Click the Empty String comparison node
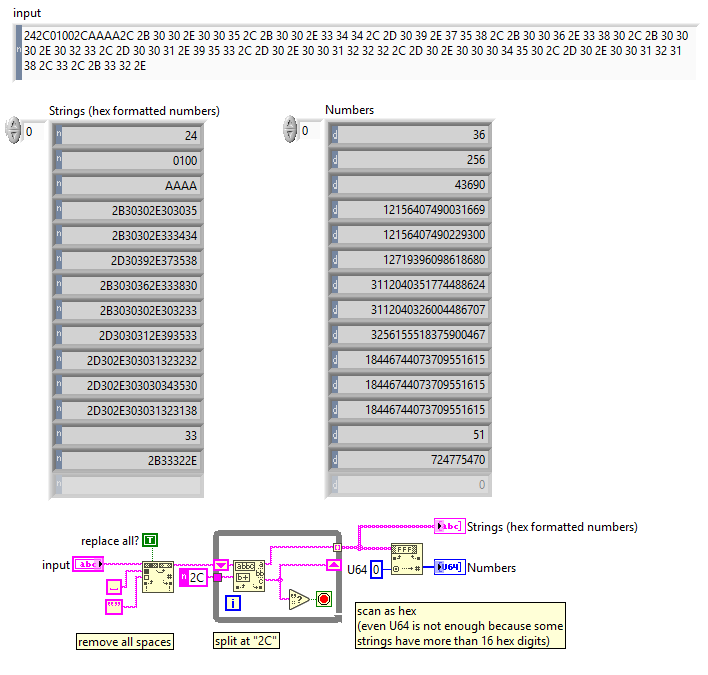Screen dimensions: 708x675 click(299, 600)
